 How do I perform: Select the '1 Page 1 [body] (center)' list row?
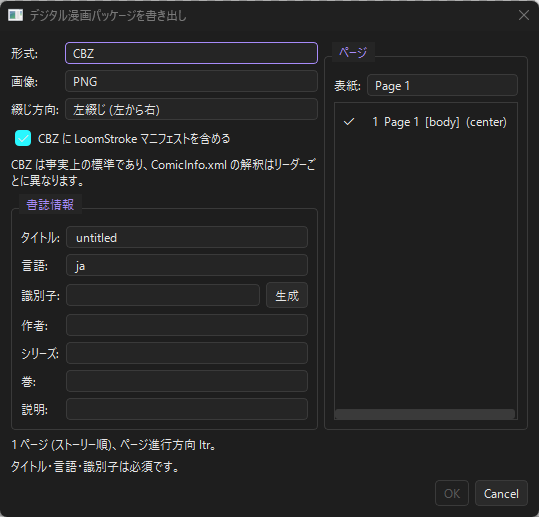(426, 122)
